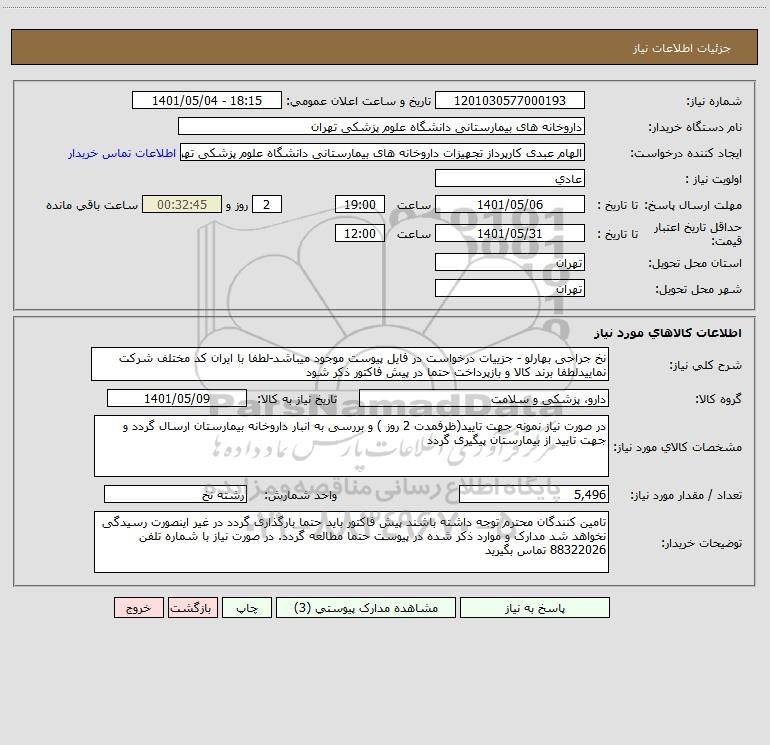Click the پاسخ به نیاز button
Image resolution: width=770 pixels, height=745 pixels.
(x=535, y=608)
